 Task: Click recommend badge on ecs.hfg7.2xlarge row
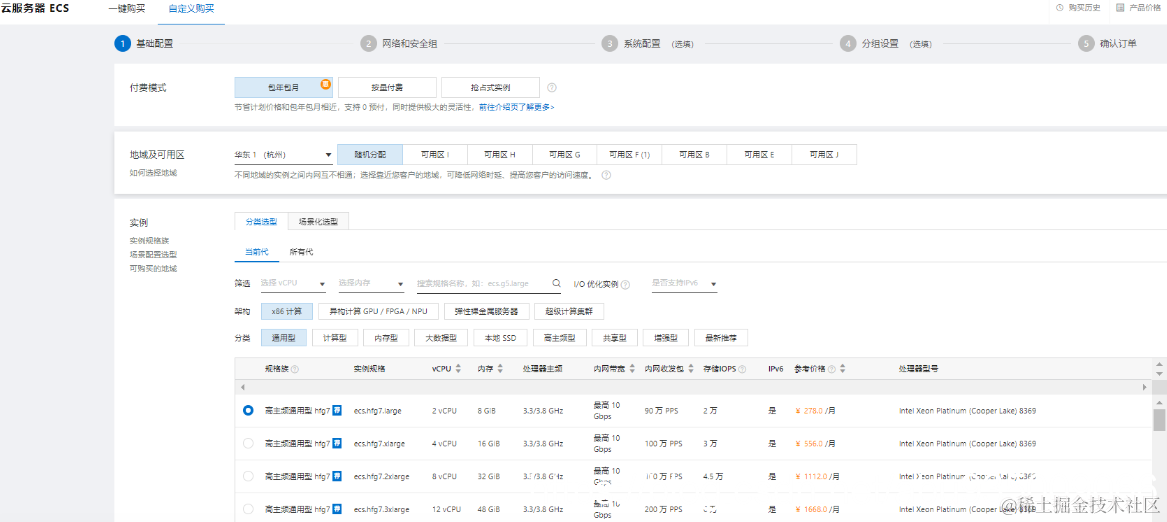[x=337, y=476]
